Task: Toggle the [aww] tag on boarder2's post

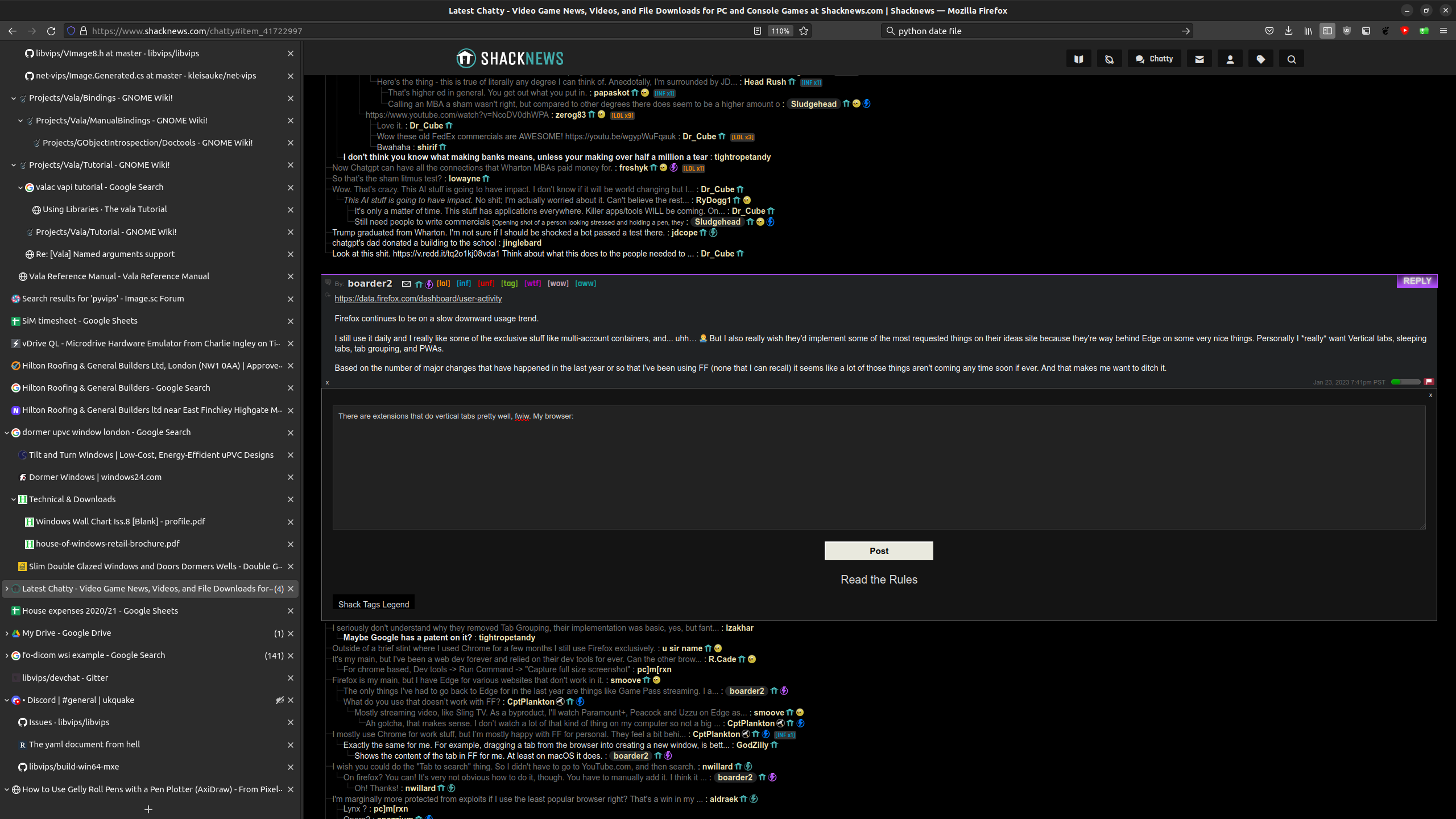Action: [x=586, y=283]
